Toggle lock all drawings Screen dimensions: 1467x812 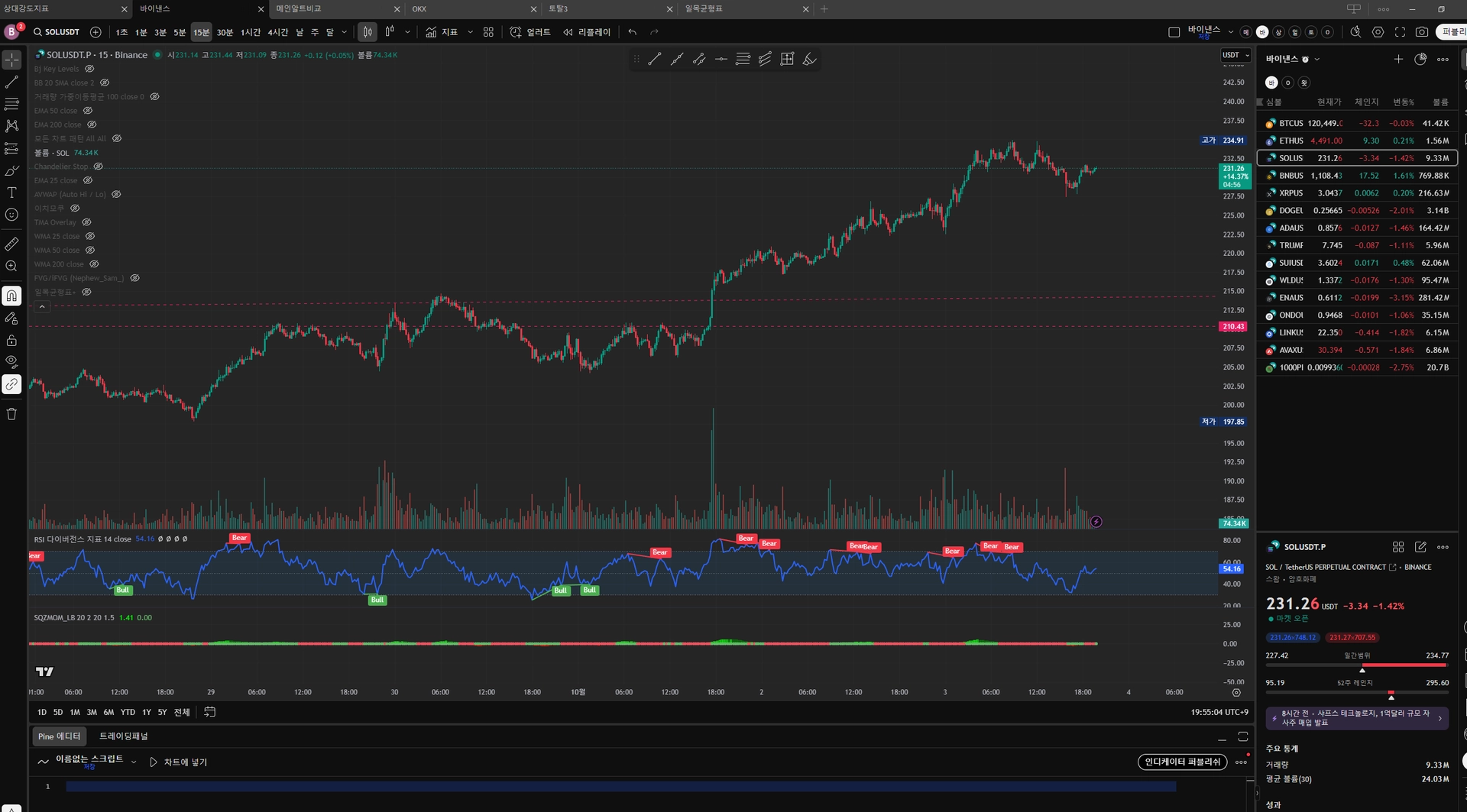[x=12, y=340]
